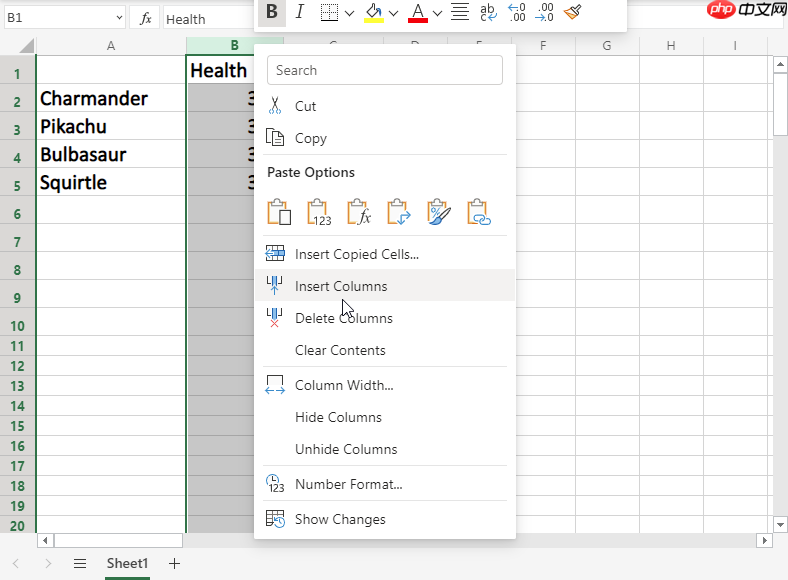Choose Insert Copied Cells…
Screen dimensions: 788x580
385,254
